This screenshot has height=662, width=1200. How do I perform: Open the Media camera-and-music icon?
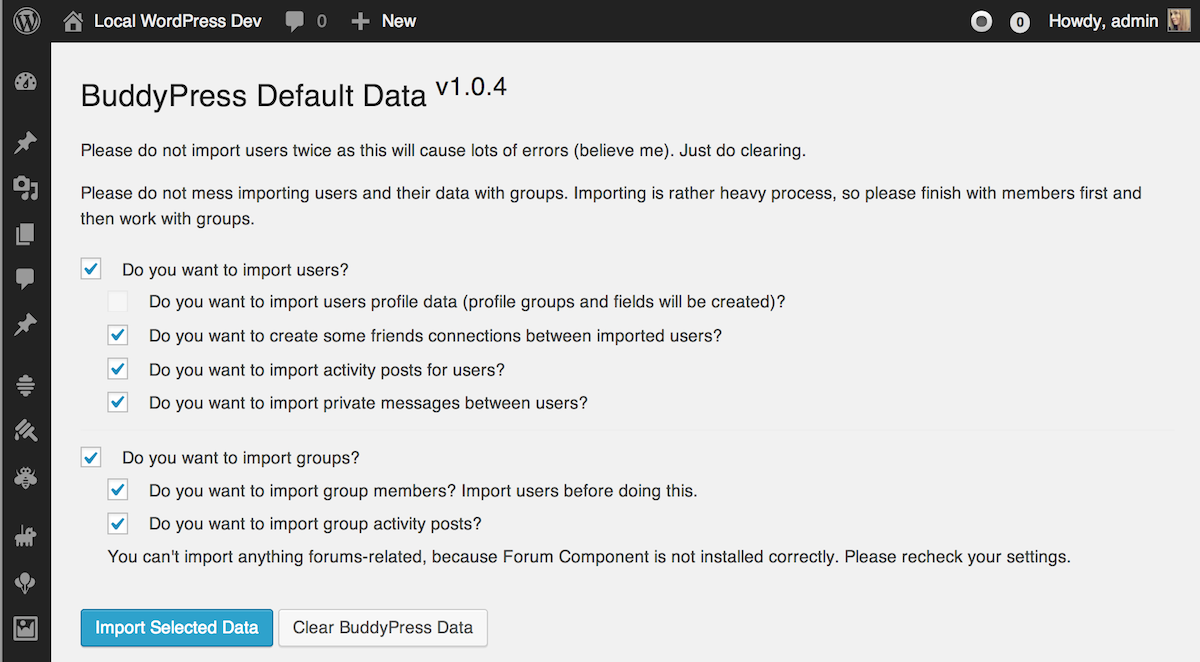click(26, 189)
